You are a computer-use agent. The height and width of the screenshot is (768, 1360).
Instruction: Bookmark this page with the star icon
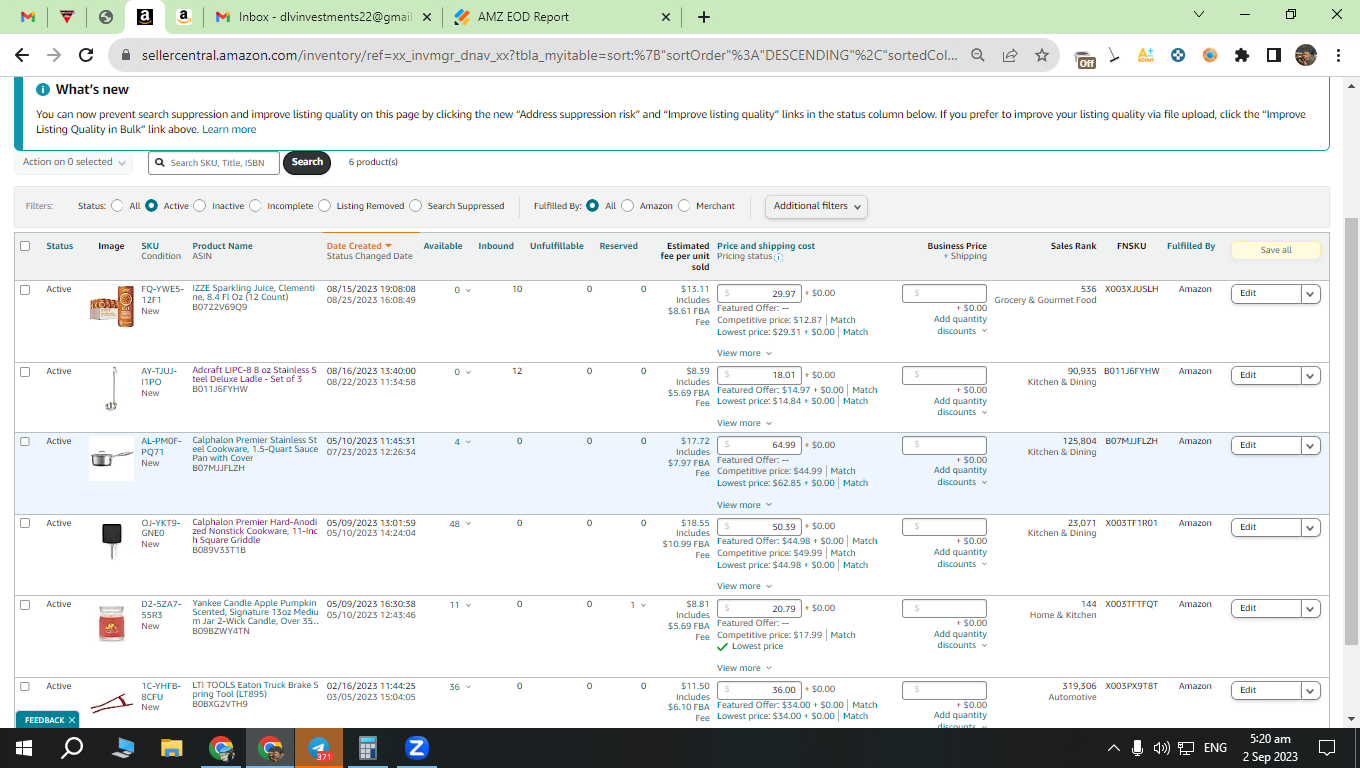click(1041, 56)
